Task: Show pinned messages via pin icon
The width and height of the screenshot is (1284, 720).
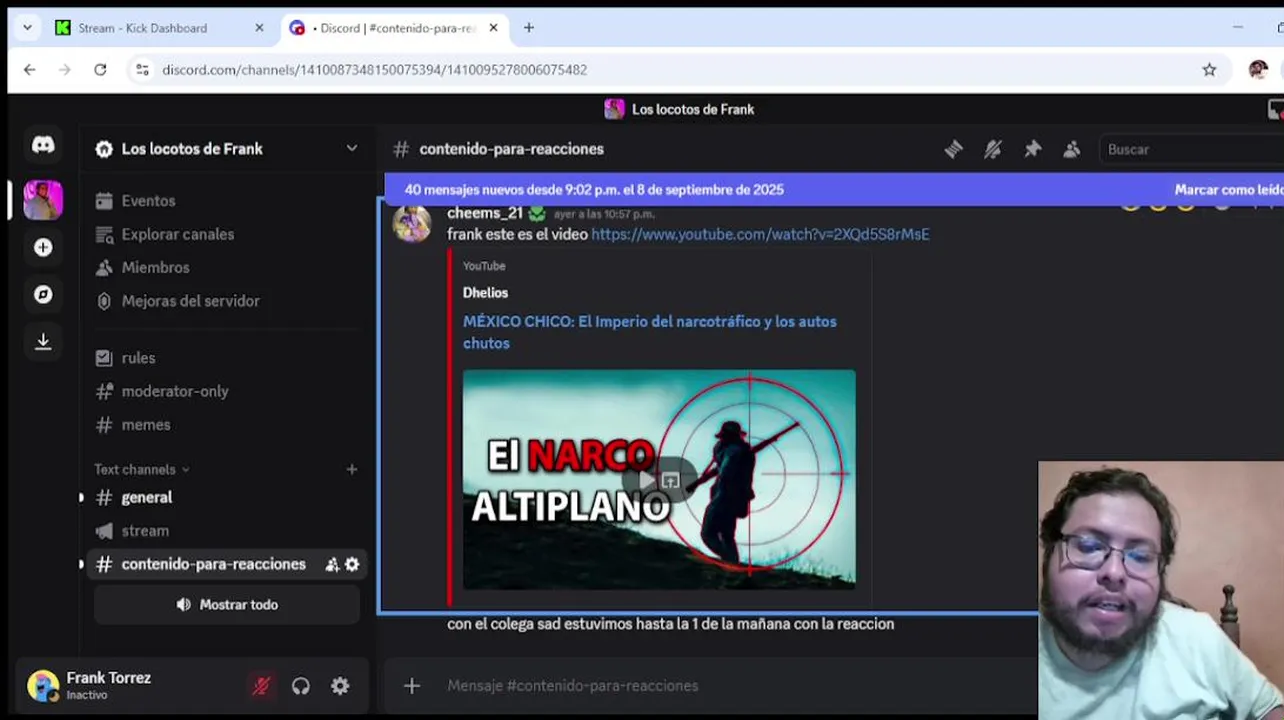Action: point(1032,149)
